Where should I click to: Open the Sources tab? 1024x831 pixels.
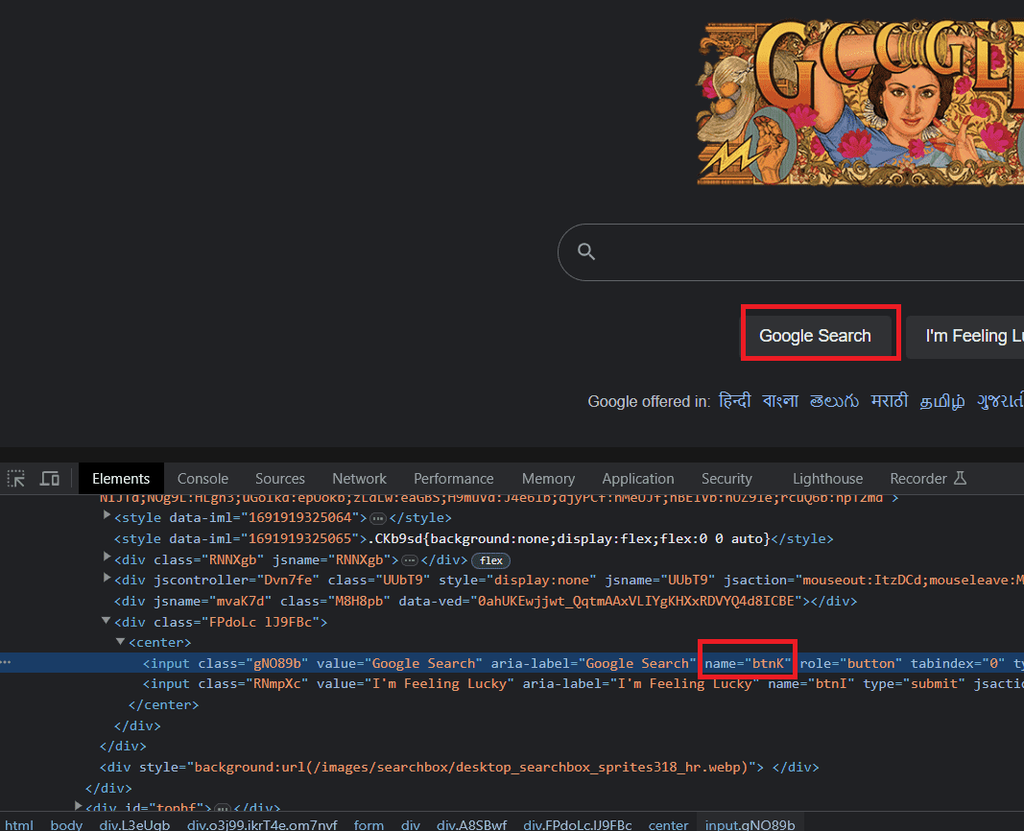click(280, 478)
